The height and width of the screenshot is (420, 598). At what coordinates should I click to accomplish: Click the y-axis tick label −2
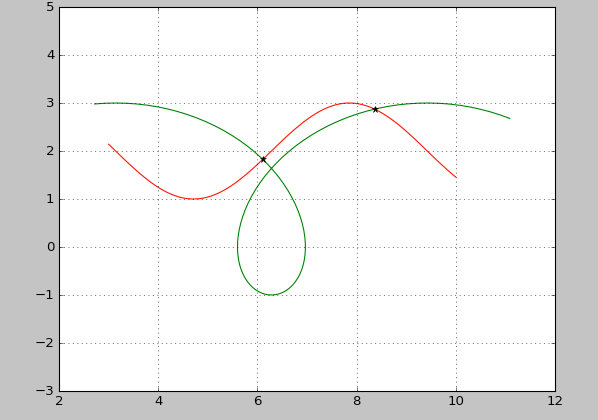pyautogui.click(x=45, y=343)
